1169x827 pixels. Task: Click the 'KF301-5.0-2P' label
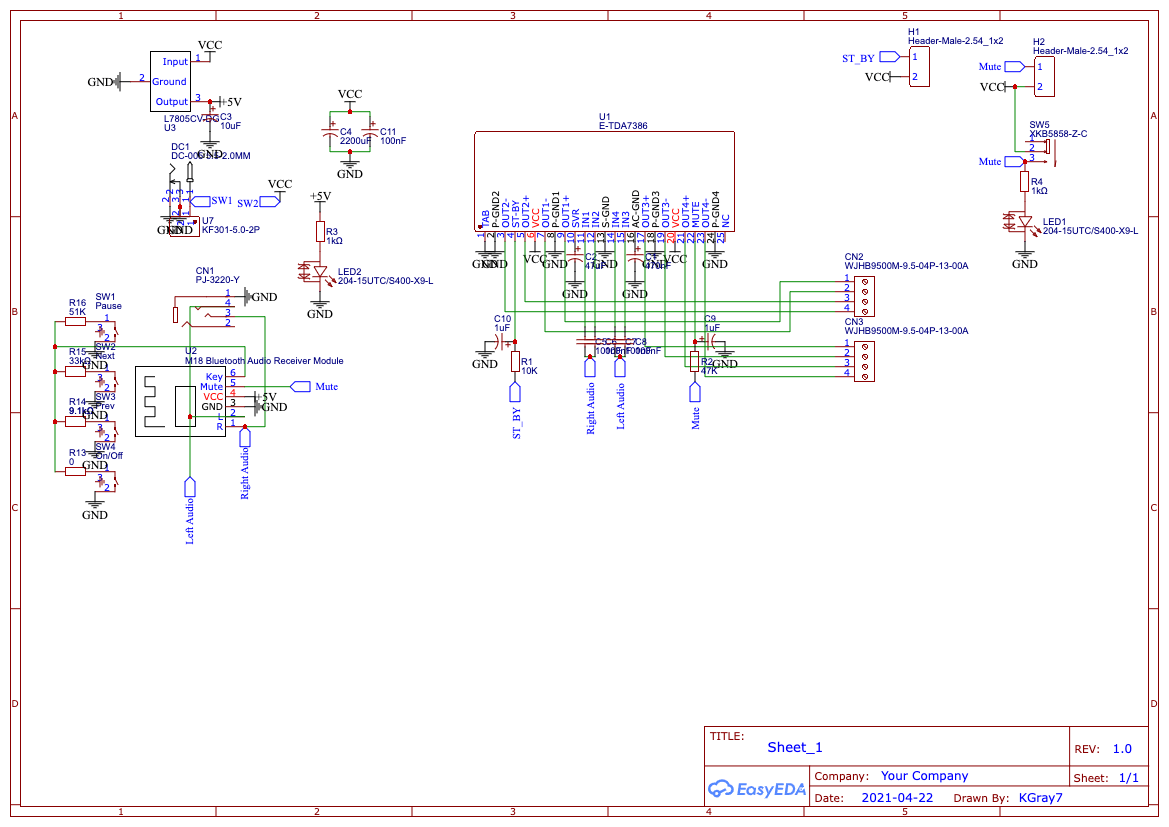[x=231, y=230]
